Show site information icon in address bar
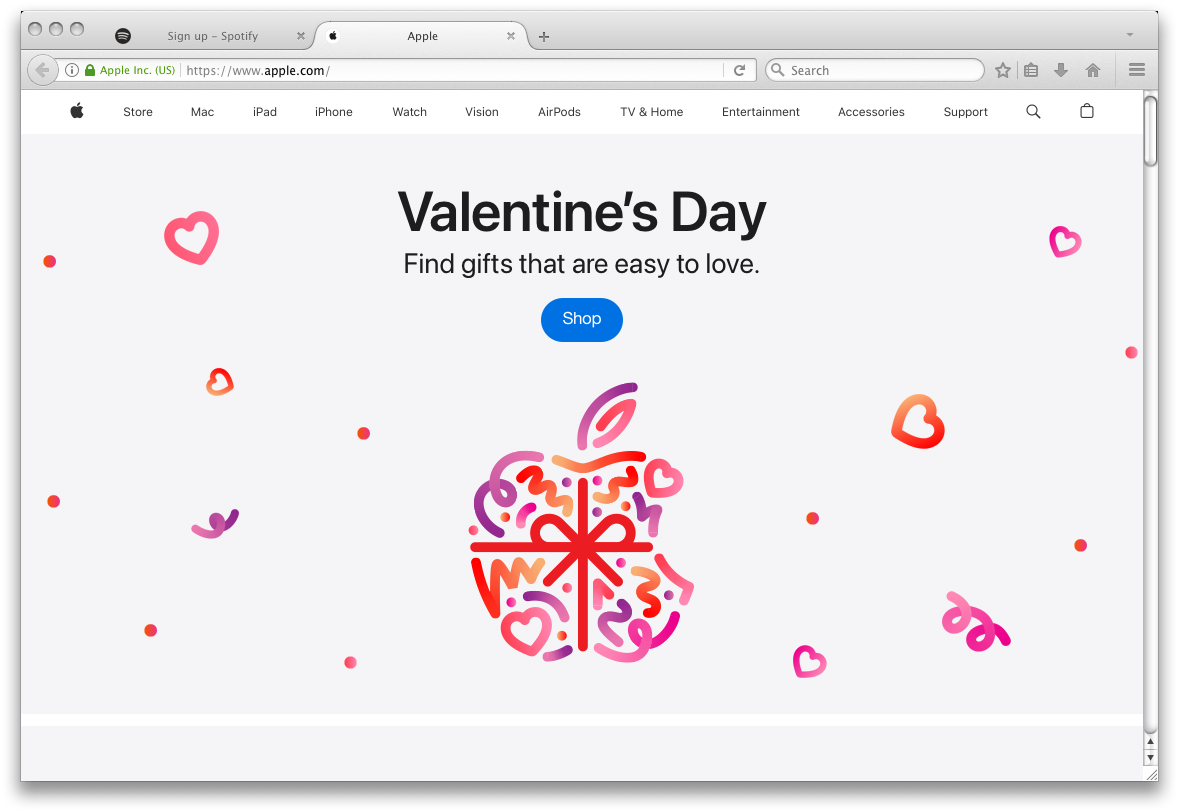Image resolution: width=1179 pixels, height=812 pixels. [71, 70]
